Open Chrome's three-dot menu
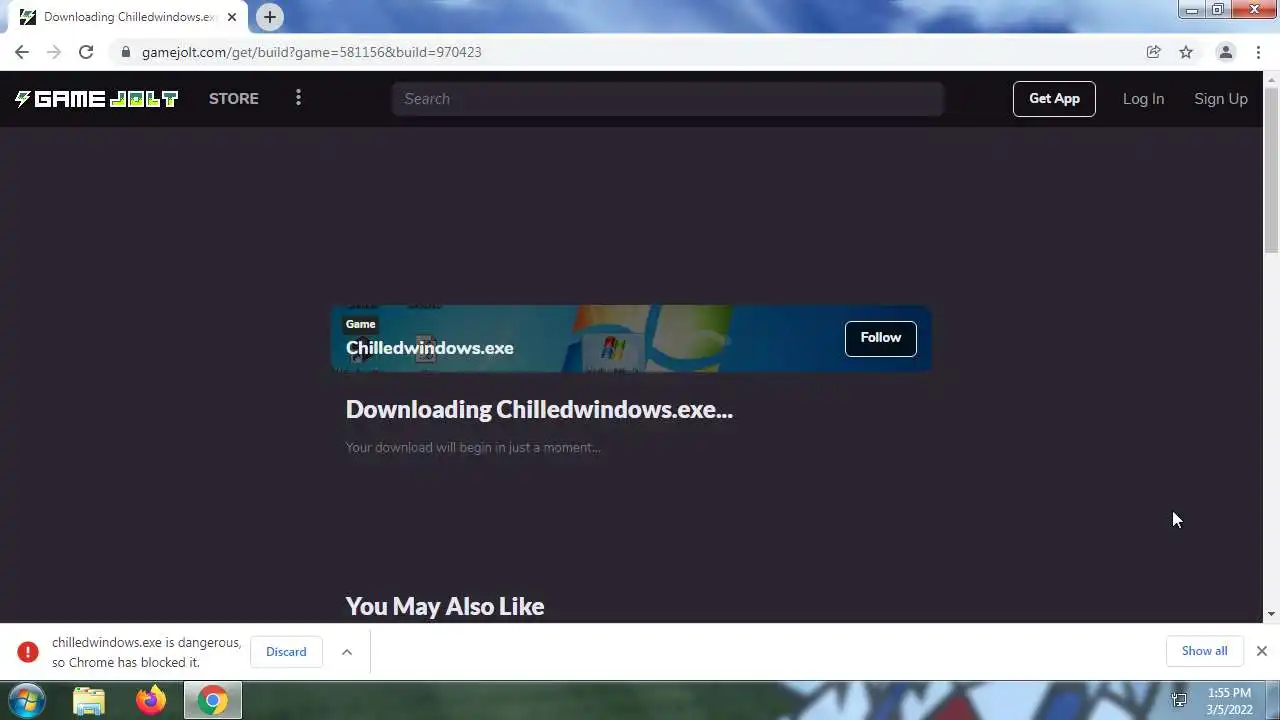Viewport: 1280px width, 720px height. pos(1259,52)
